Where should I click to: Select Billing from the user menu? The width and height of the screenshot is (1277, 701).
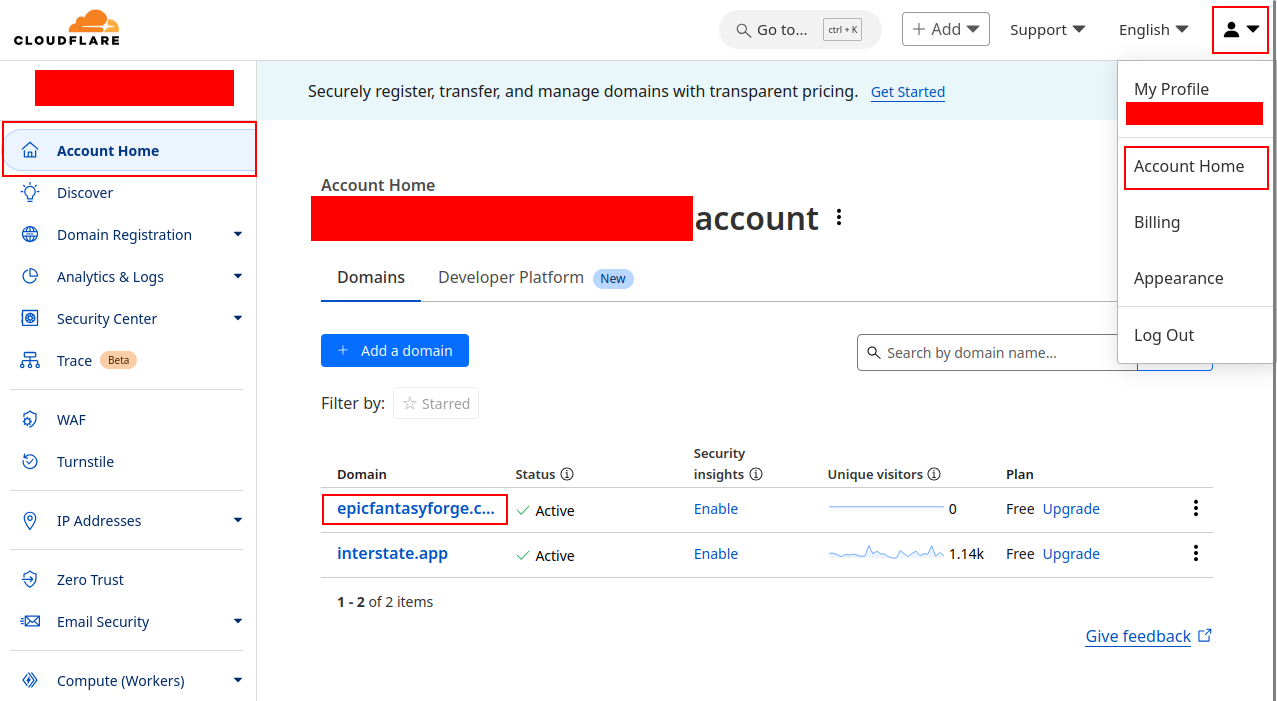[x=1157, y=222]
